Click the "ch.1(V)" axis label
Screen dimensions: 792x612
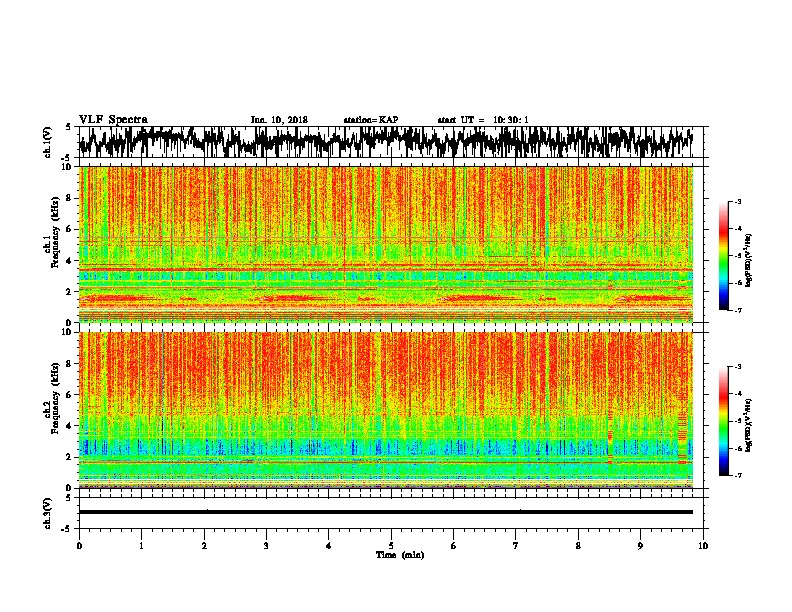(x=48, y=142)
